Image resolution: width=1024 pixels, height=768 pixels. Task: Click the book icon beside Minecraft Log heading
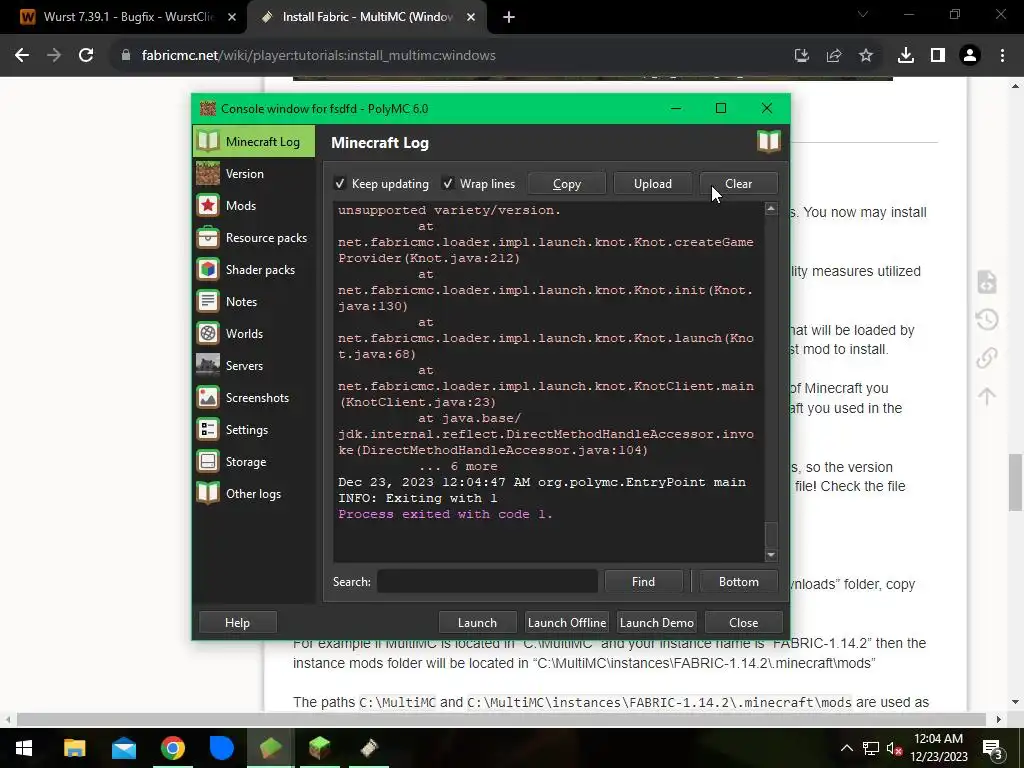[769, 141]
